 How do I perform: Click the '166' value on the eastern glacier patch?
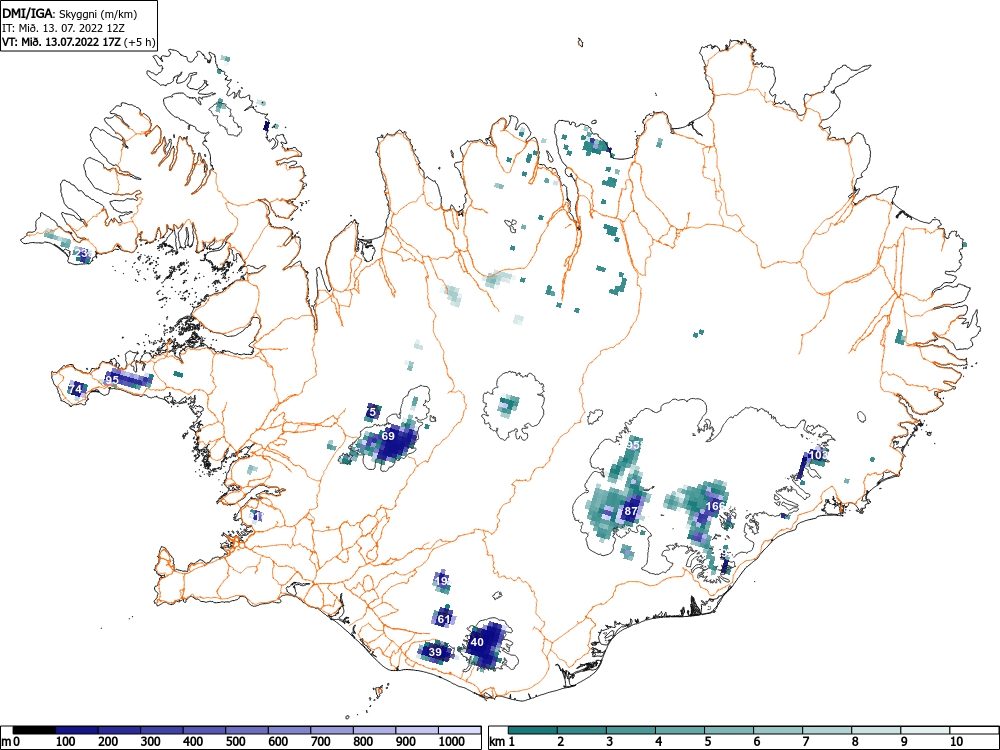[x=715, y=506]
